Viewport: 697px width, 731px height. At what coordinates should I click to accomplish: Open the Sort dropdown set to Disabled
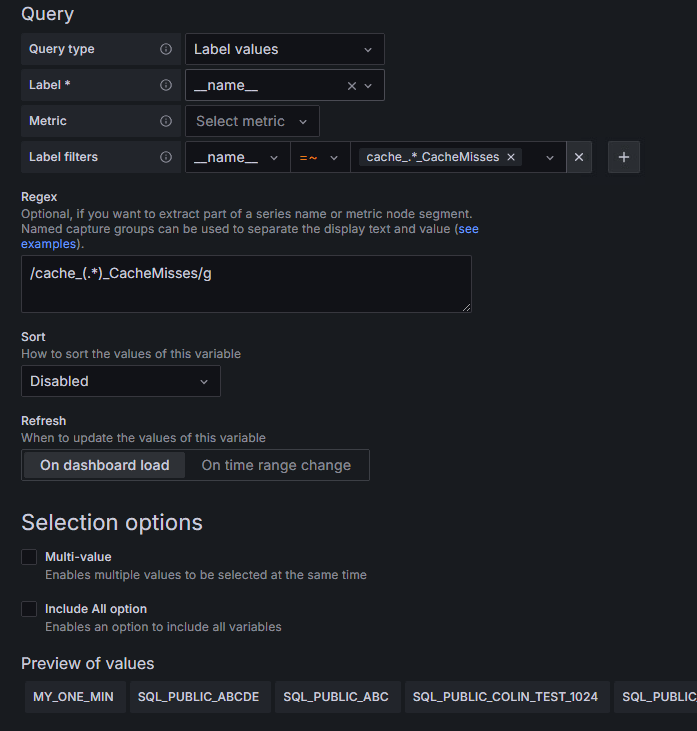click(120, 381)
